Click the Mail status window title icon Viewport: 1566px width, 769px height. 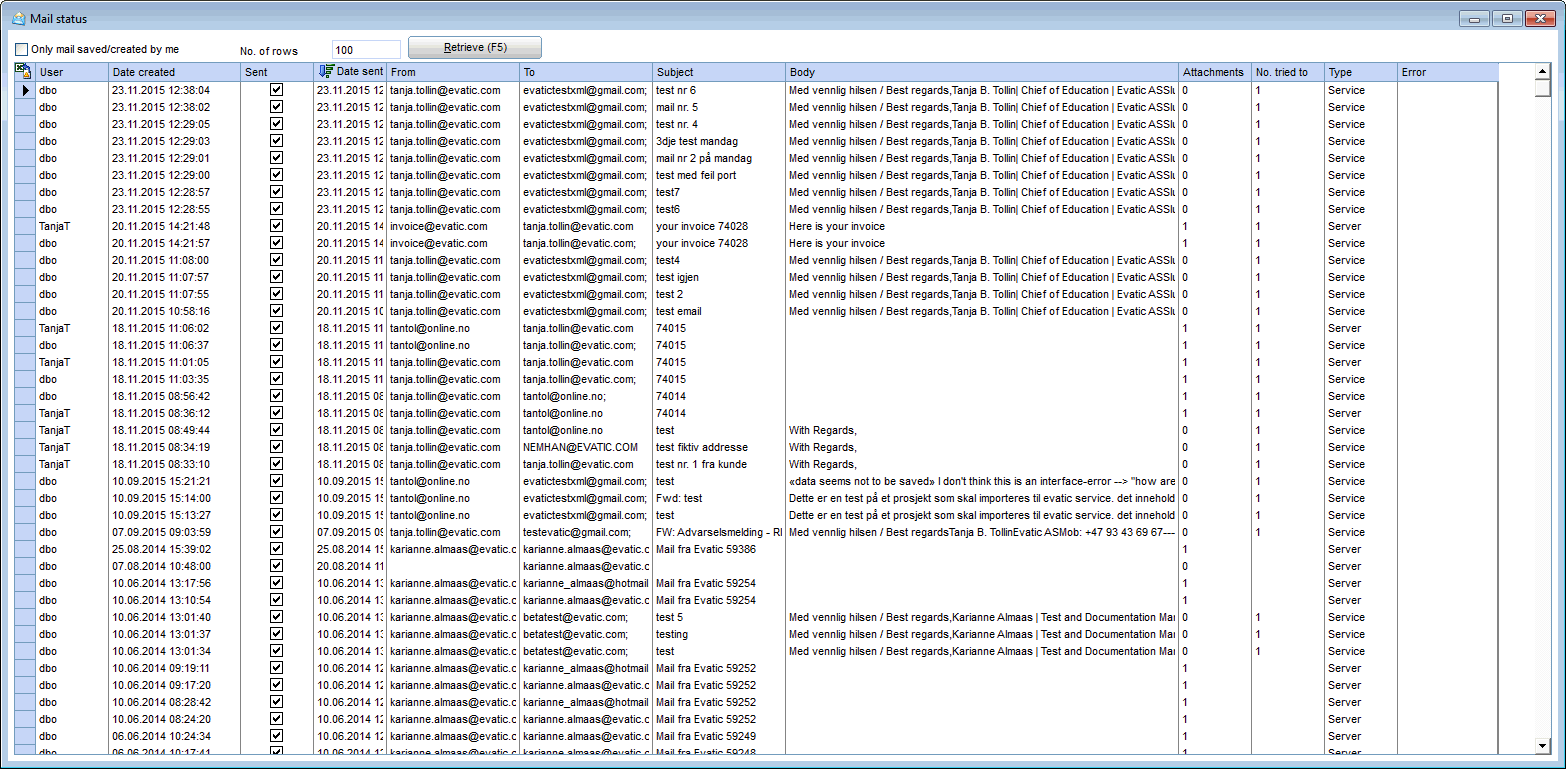[18, 18]
